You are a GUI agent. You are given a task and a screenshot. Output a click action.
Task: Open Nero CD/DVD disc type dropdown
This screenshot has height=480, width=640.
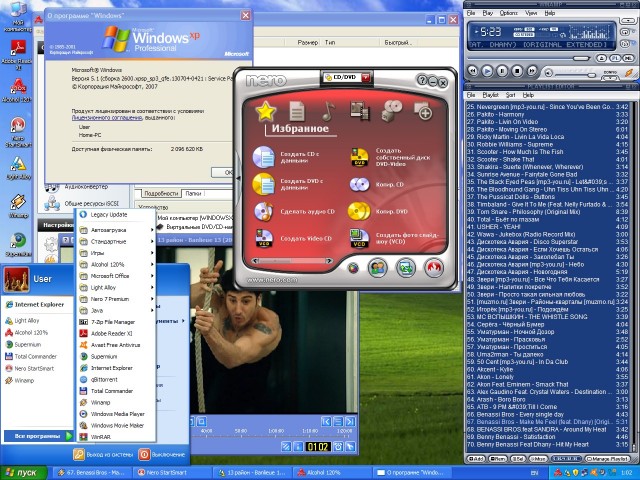[x=365, y=77]
